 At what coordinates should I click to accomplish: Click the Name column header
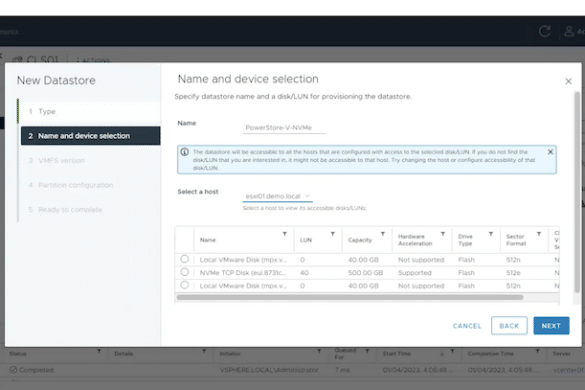pyautogui.click(x=208, y=240)
